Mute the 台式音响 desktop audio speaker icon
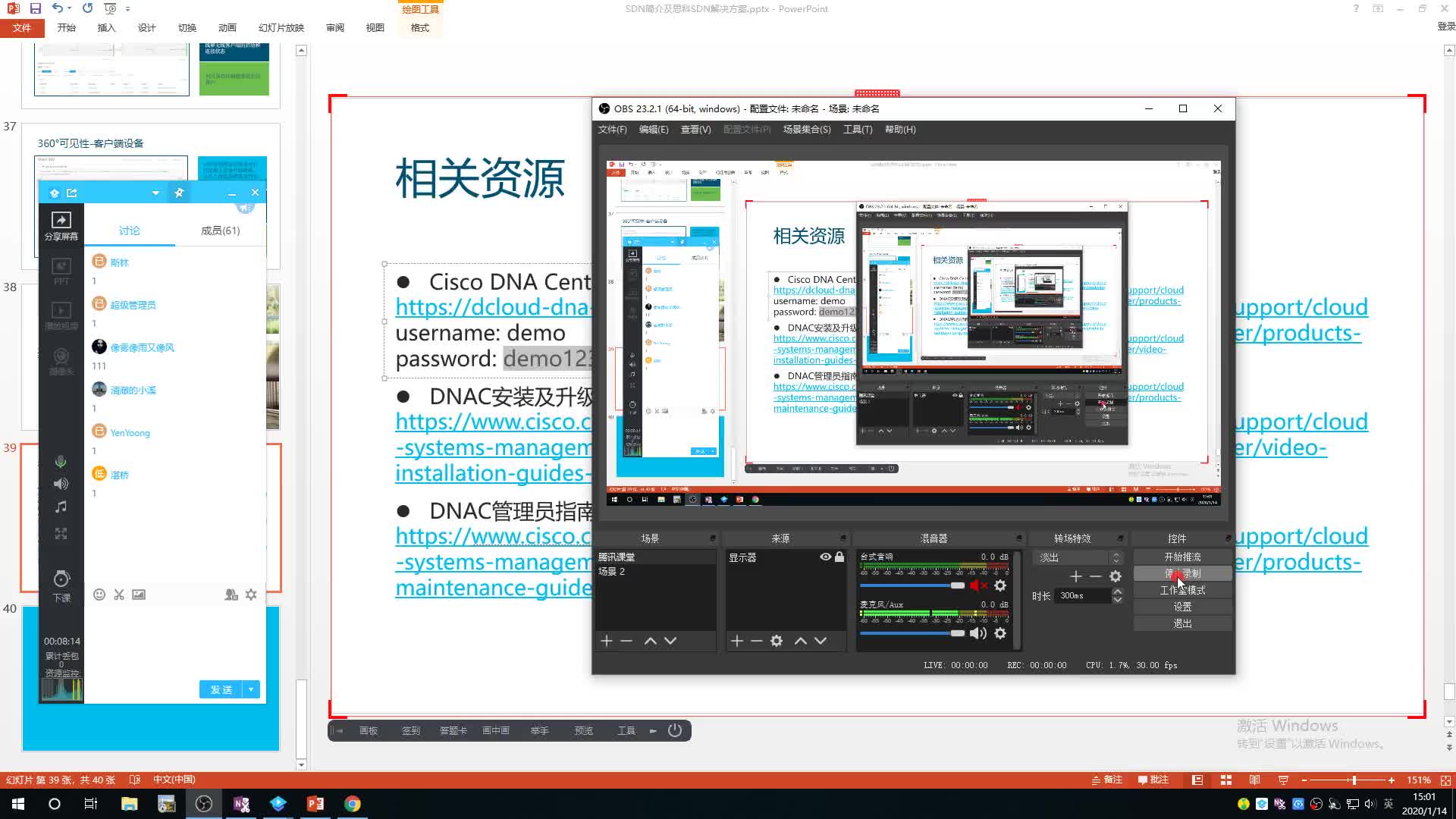 coord(978,585)
